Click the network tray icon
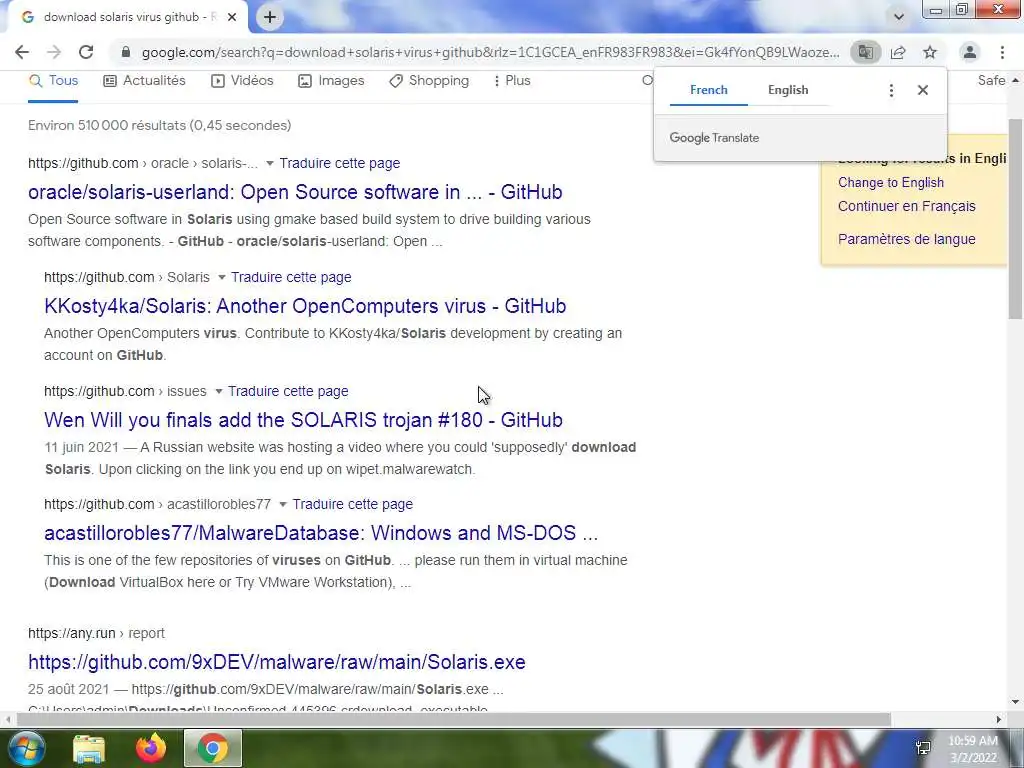 [923, 748]
